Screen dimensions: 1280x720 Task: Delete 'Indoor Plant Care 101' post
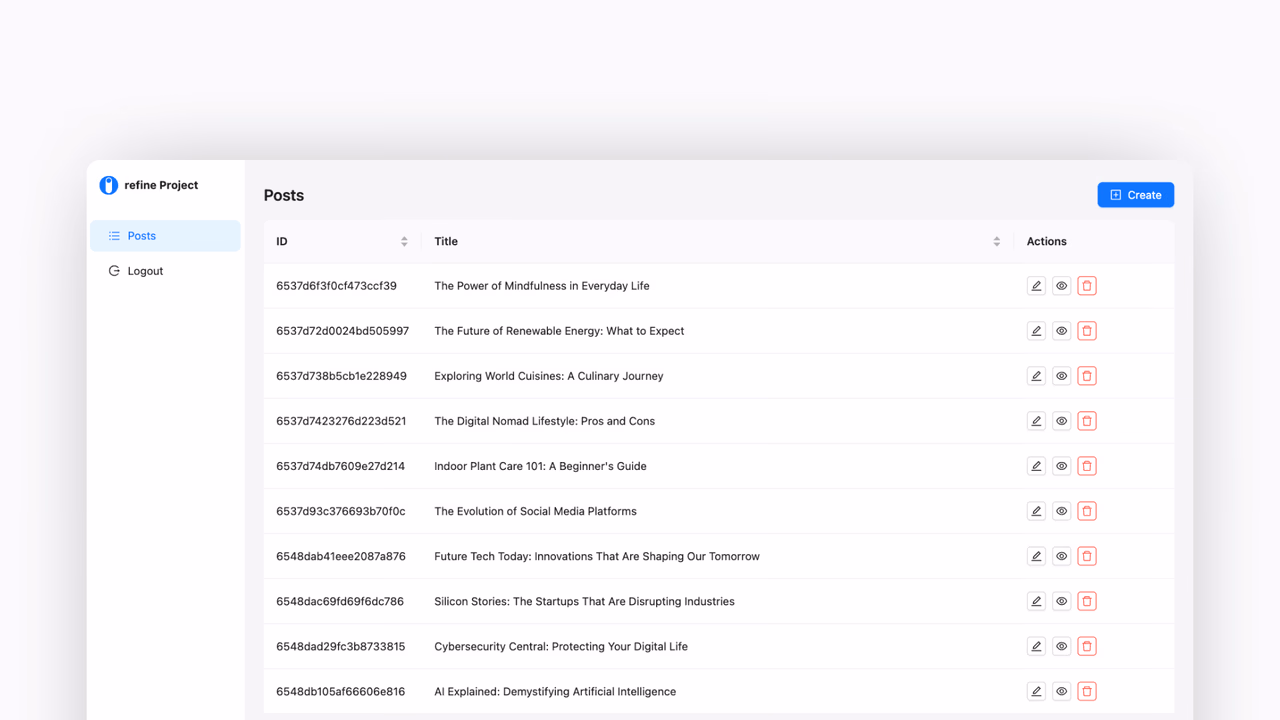click(x=1087, y=466)
